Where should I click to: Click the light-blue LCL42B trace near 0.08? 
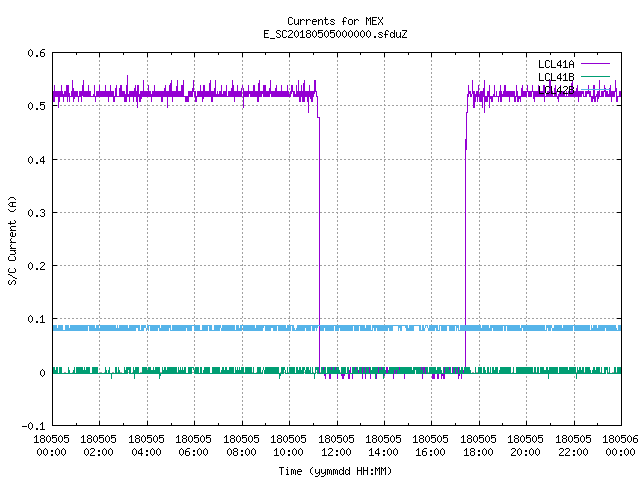pyautogui.click(x=337, y=328)
